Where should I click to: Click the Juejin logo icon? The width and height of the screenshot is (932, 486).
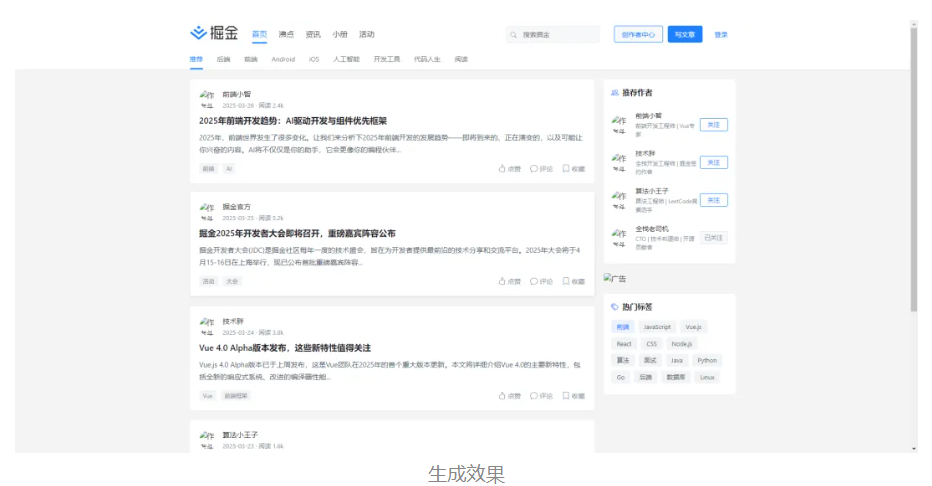click(198, 34)
